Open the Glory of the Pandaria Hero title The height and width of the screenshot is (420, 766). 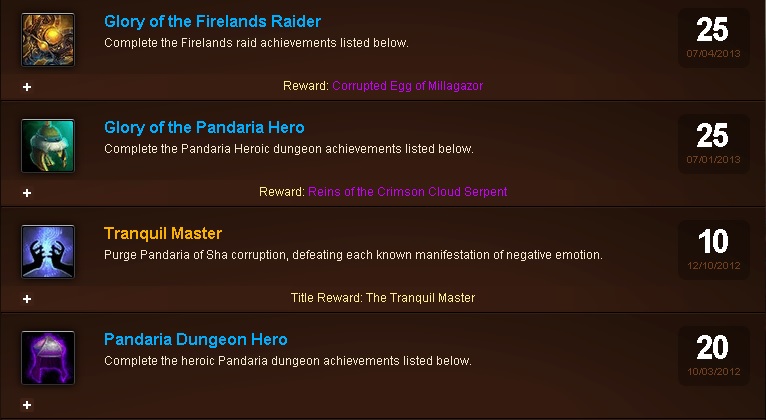[204, 127]
